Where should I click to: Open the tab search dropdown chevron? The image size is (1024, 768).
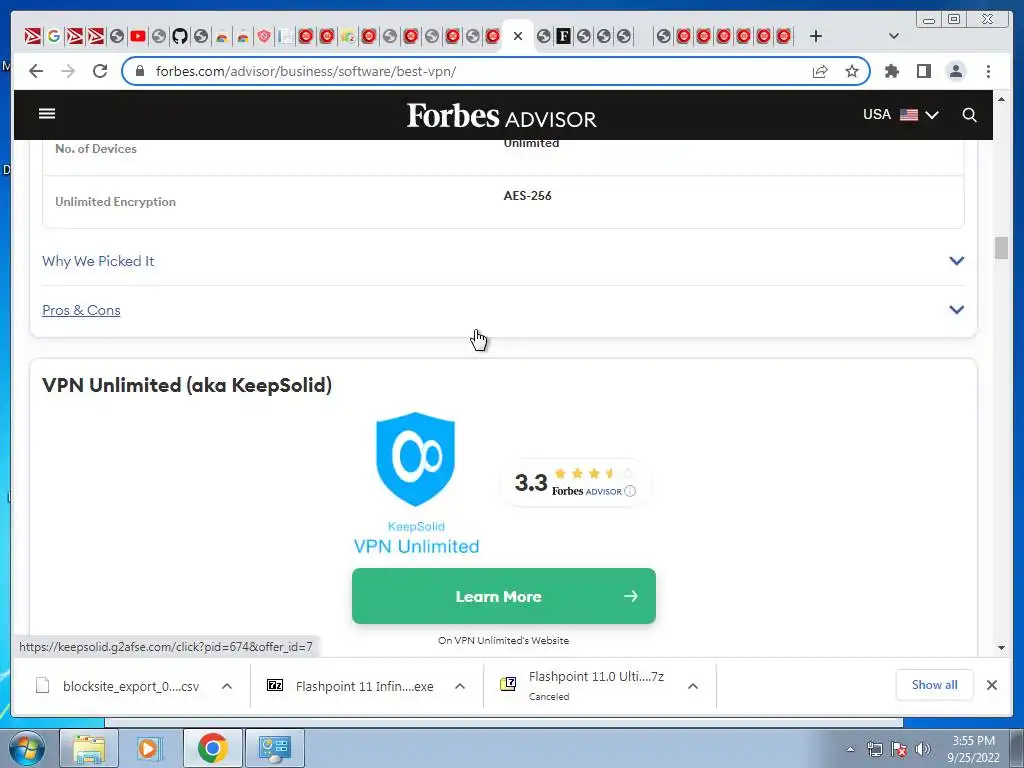894,36
